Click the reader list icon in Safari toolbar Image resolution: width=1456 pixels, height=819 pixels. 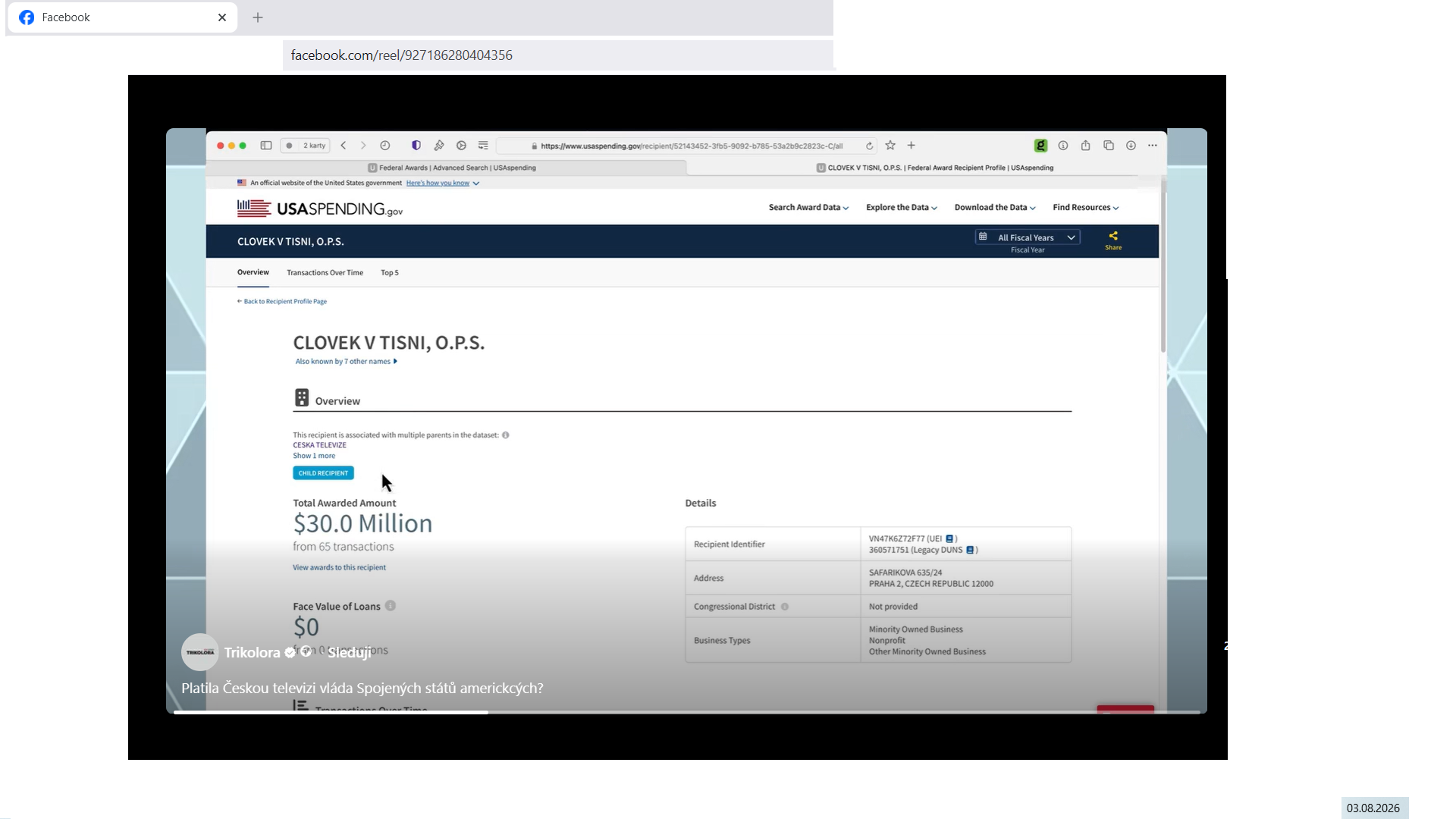pos(483,146)
